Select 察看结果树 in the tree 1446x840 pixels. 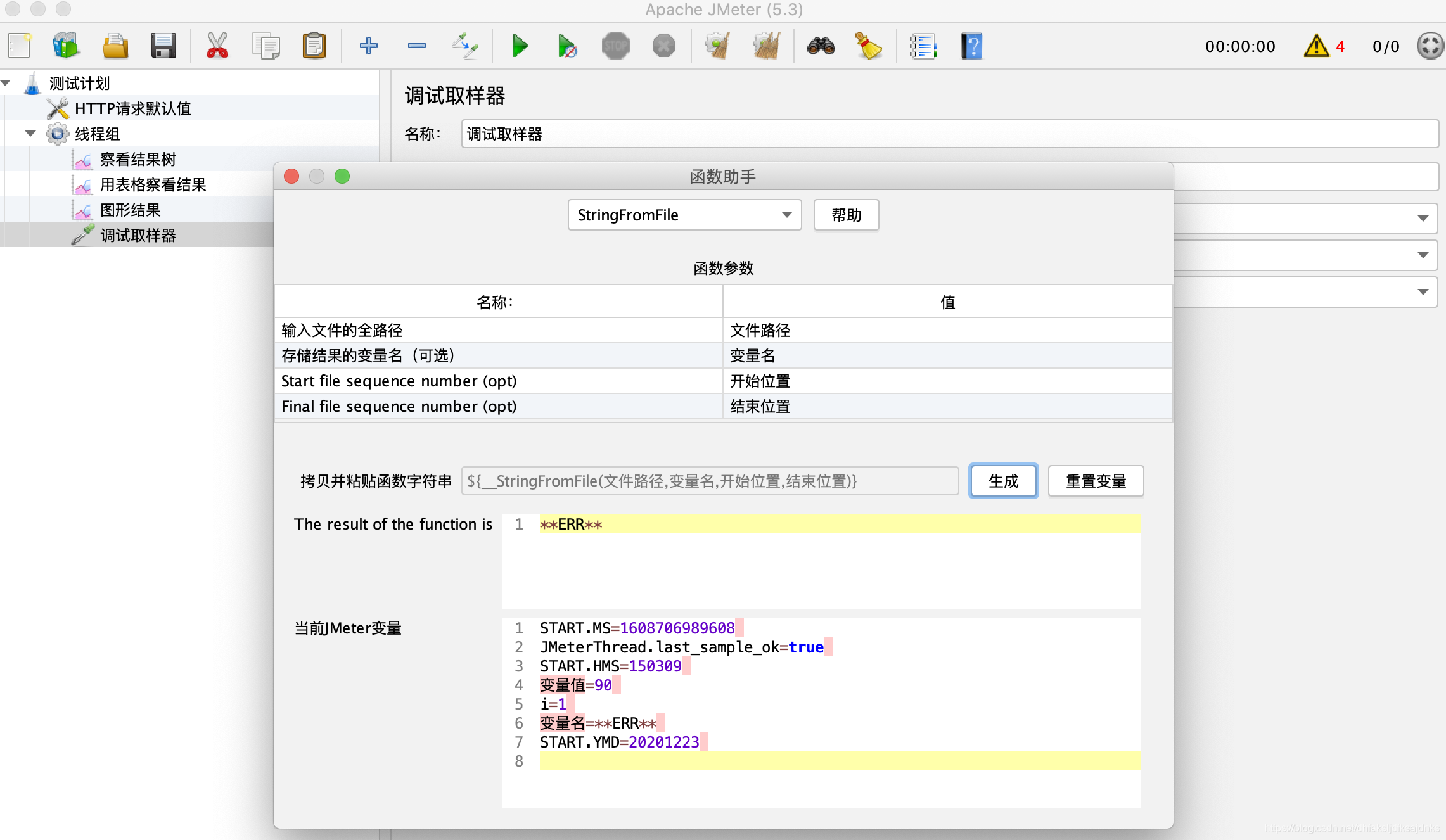click(x=138, y=159)
